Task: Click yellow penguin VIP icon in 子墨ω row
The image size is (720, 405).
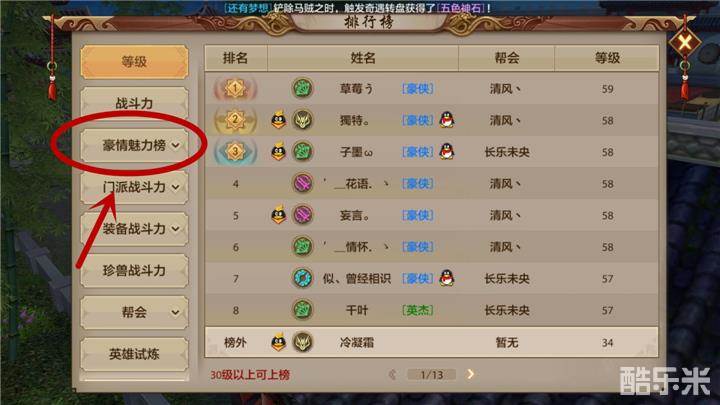Action: 278,152
